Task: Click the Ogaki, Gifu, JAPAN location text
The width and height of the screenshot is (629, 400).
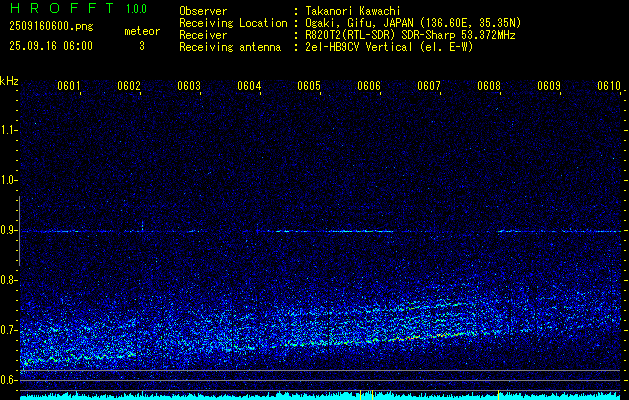Action: coord(413,23)
